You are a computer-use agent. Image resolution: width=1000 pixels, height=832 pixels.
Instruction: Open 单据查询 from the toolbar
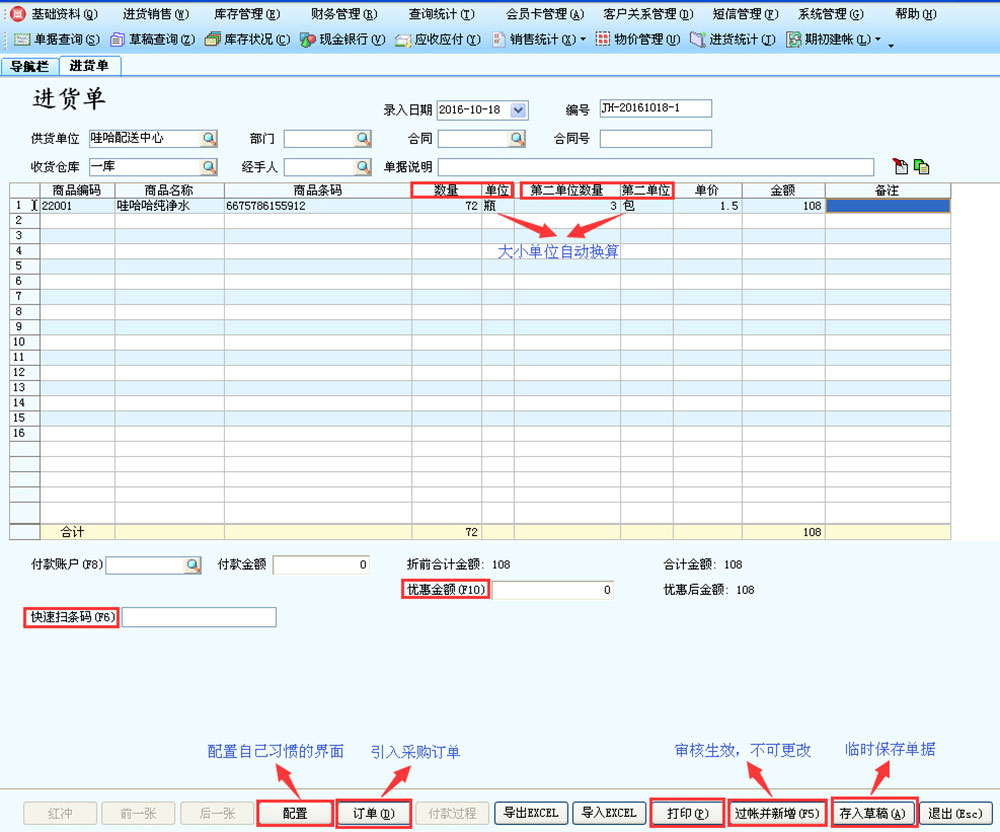(x=57, y=40)
